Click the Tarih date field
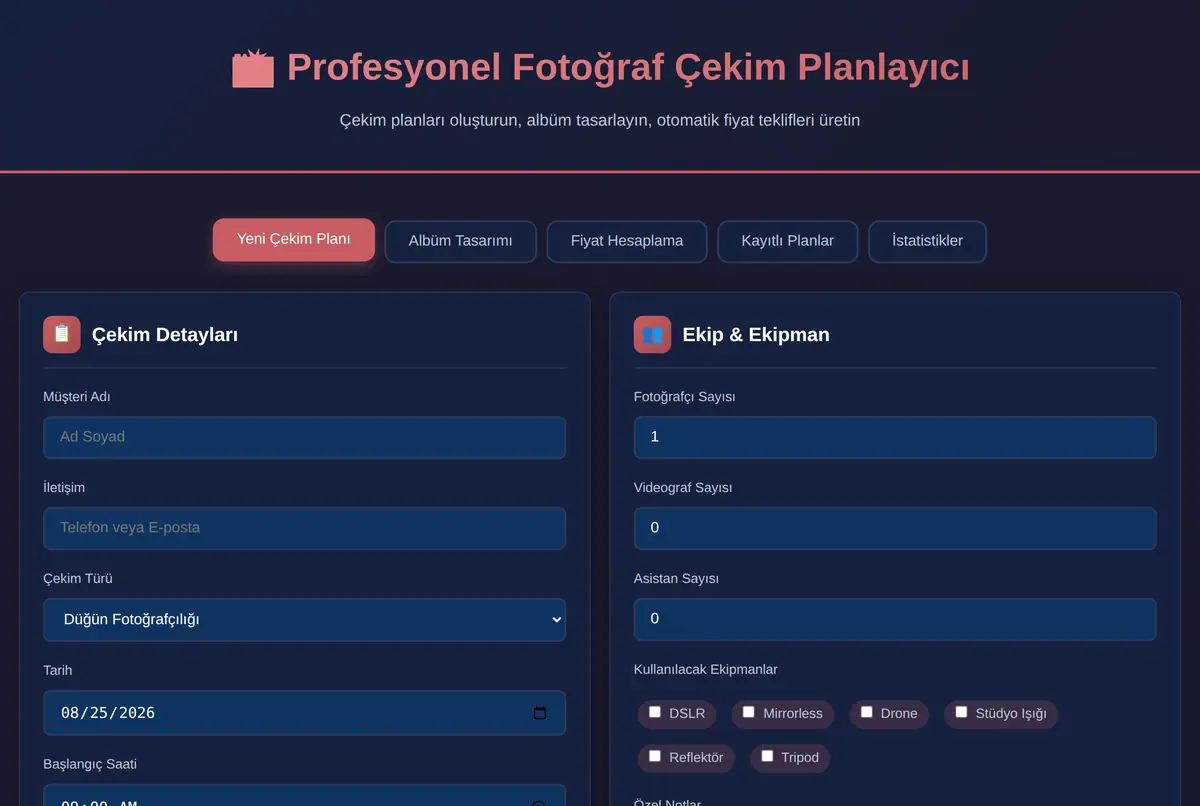1200x806 pixels. pyautogui.click(x=305, y=713)
